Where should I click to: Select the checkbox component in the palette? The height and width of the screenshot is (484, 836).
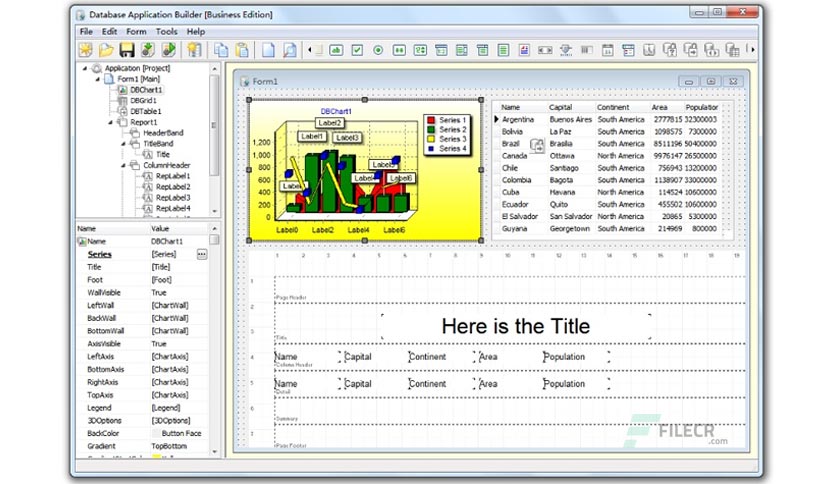click(x=357, y=50)
